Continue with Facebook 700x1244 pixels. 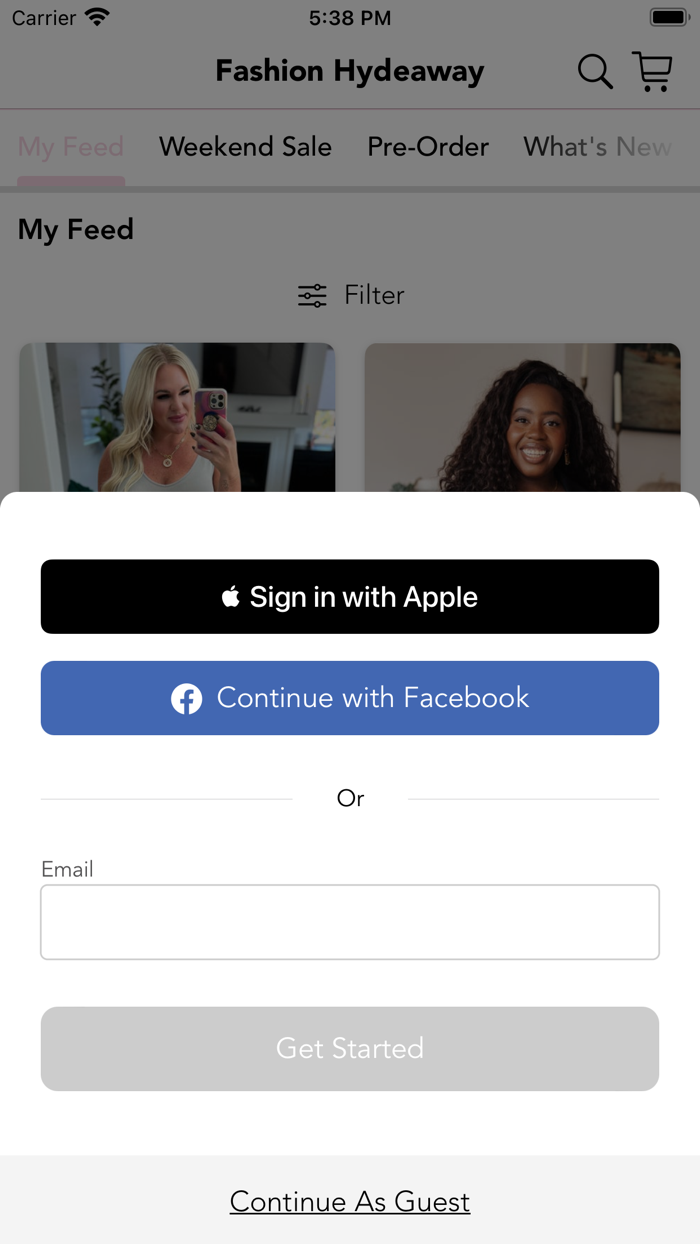(350, 698)
